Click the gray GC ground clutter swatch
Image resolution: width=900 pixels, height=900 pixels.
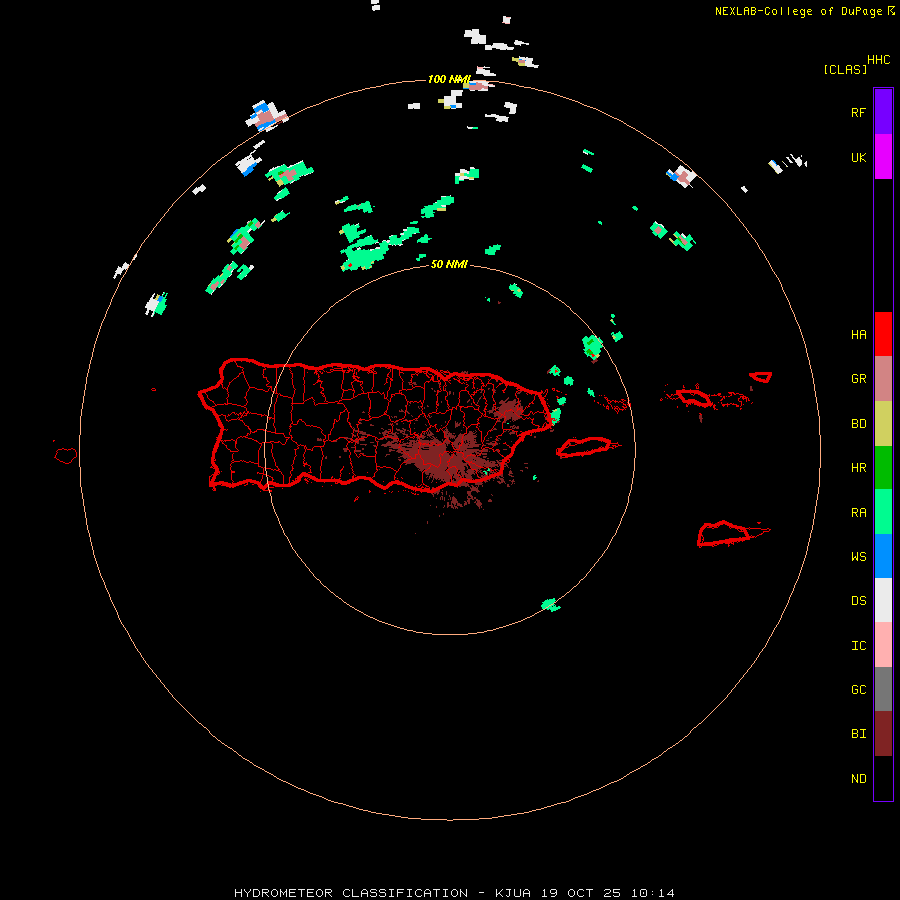click(x=883, y=689)
